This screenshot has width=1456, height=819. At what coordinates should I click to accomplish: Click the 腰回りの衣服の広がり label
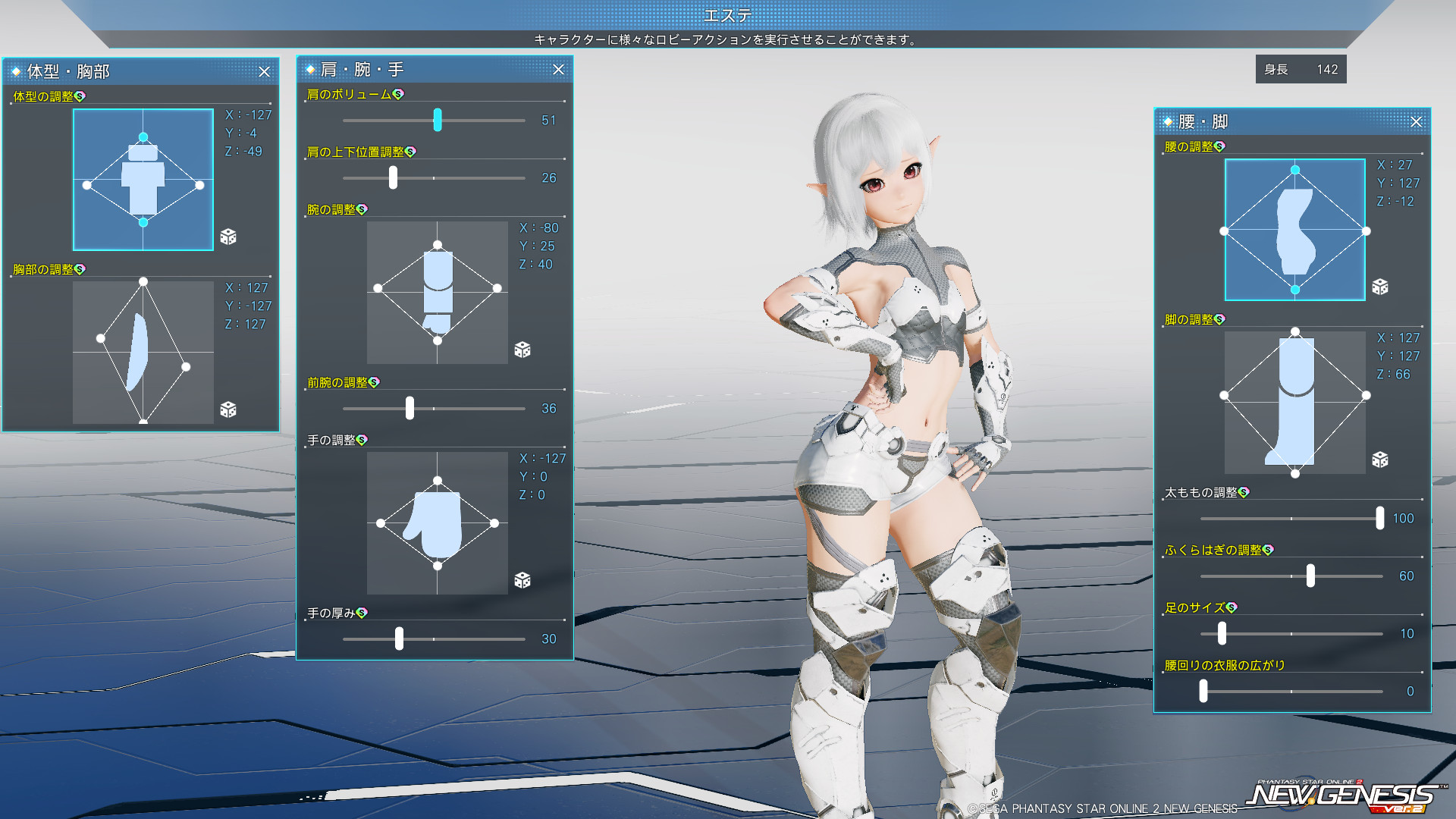coord(1225,665)
